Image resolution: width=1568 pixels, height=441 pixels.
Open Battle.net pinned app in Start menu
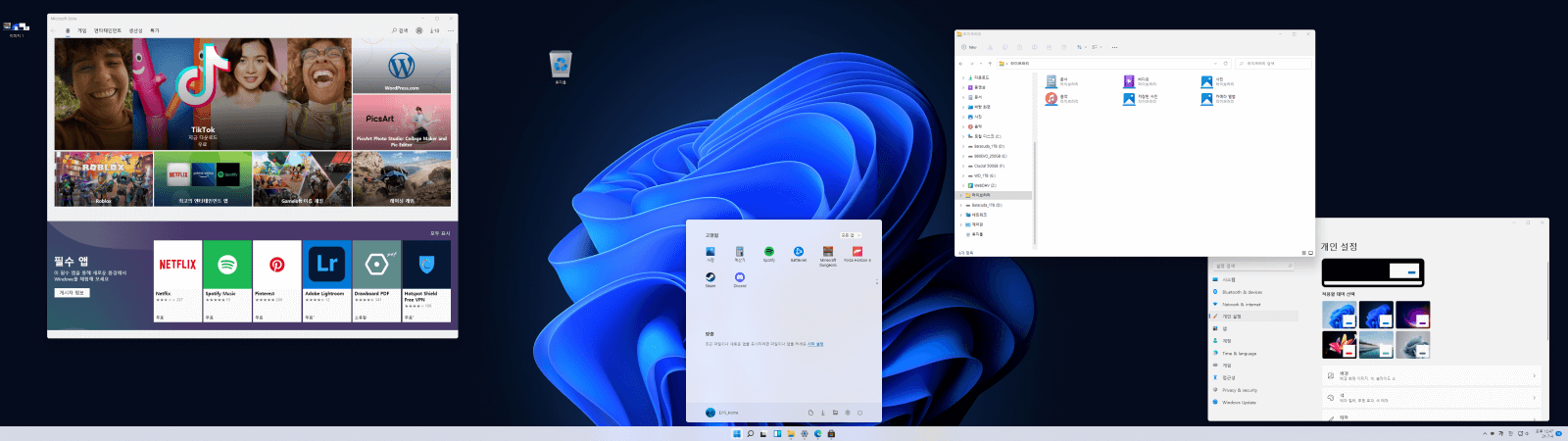pos(799,254)
